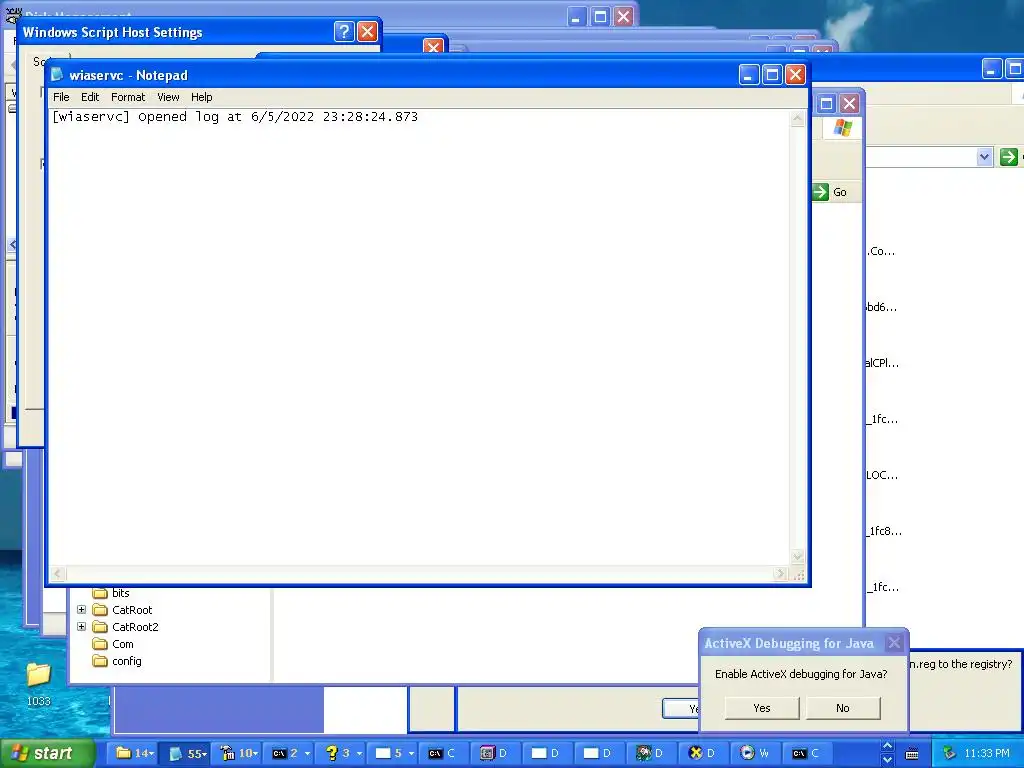1024x768 pixels.
Task: Click Yes in ActiveX Debugging for Java
Action: tap(761, 708)
